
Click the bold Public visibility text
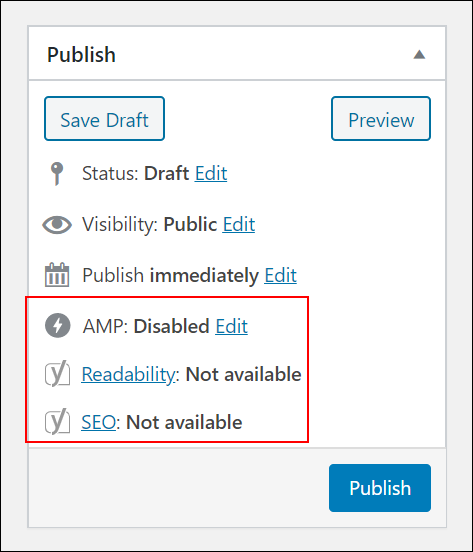pyautogui.click(x=190, y=224)
